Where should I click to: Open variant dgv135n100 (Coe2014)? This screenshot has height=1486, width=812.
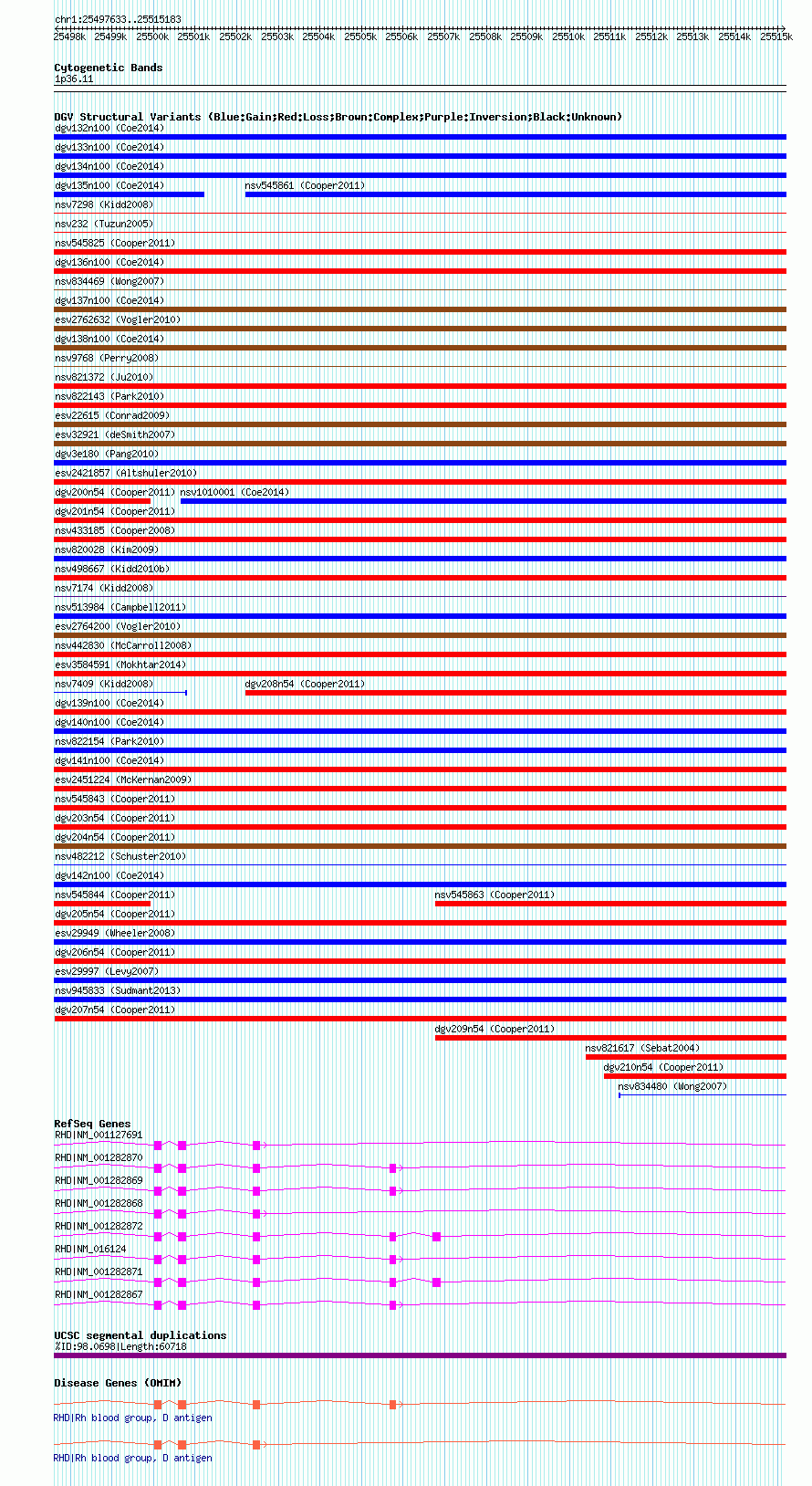(109, 185)
